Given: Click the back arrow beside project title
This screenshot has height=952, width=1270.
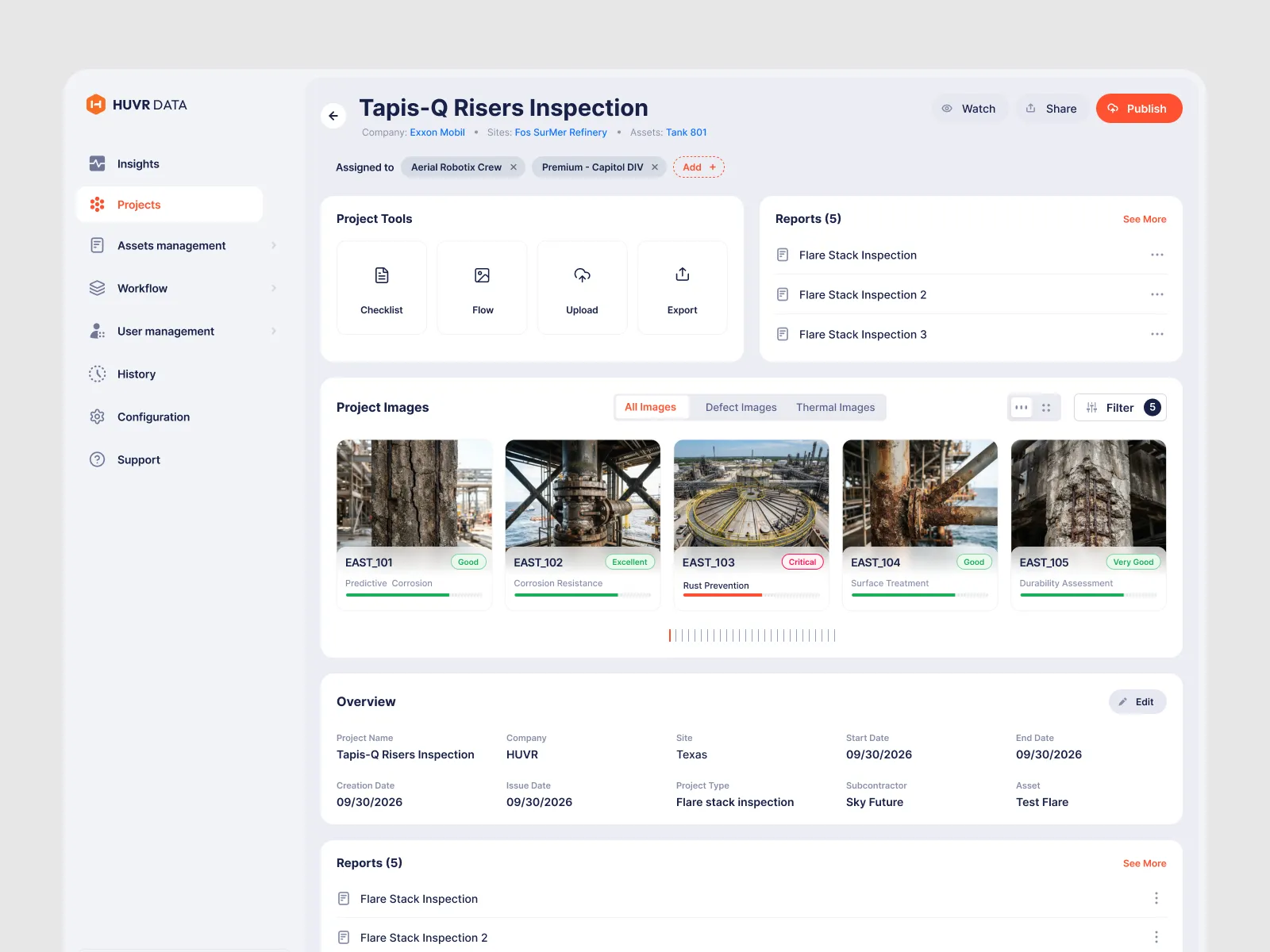Looking at the screenshot, I should [333, 116].
